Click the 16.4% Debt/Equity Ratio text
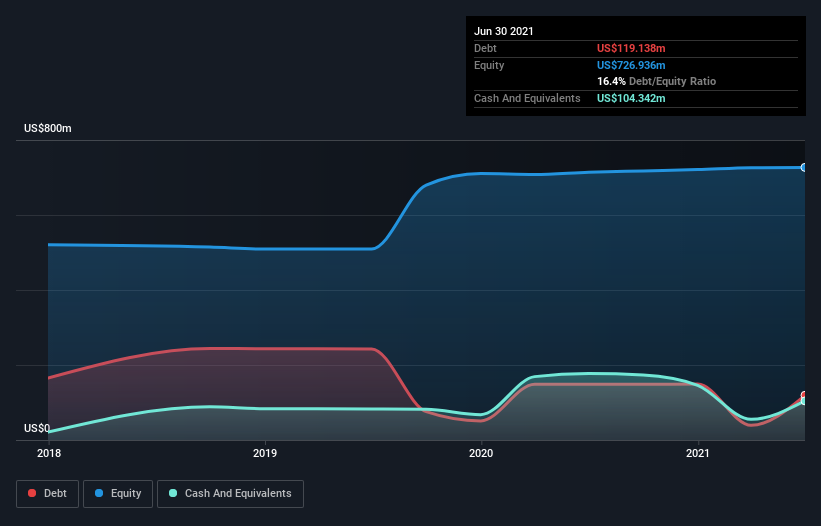Image resolution: width=821 pixels, height=526 pixels. click(x=657, y=81)
